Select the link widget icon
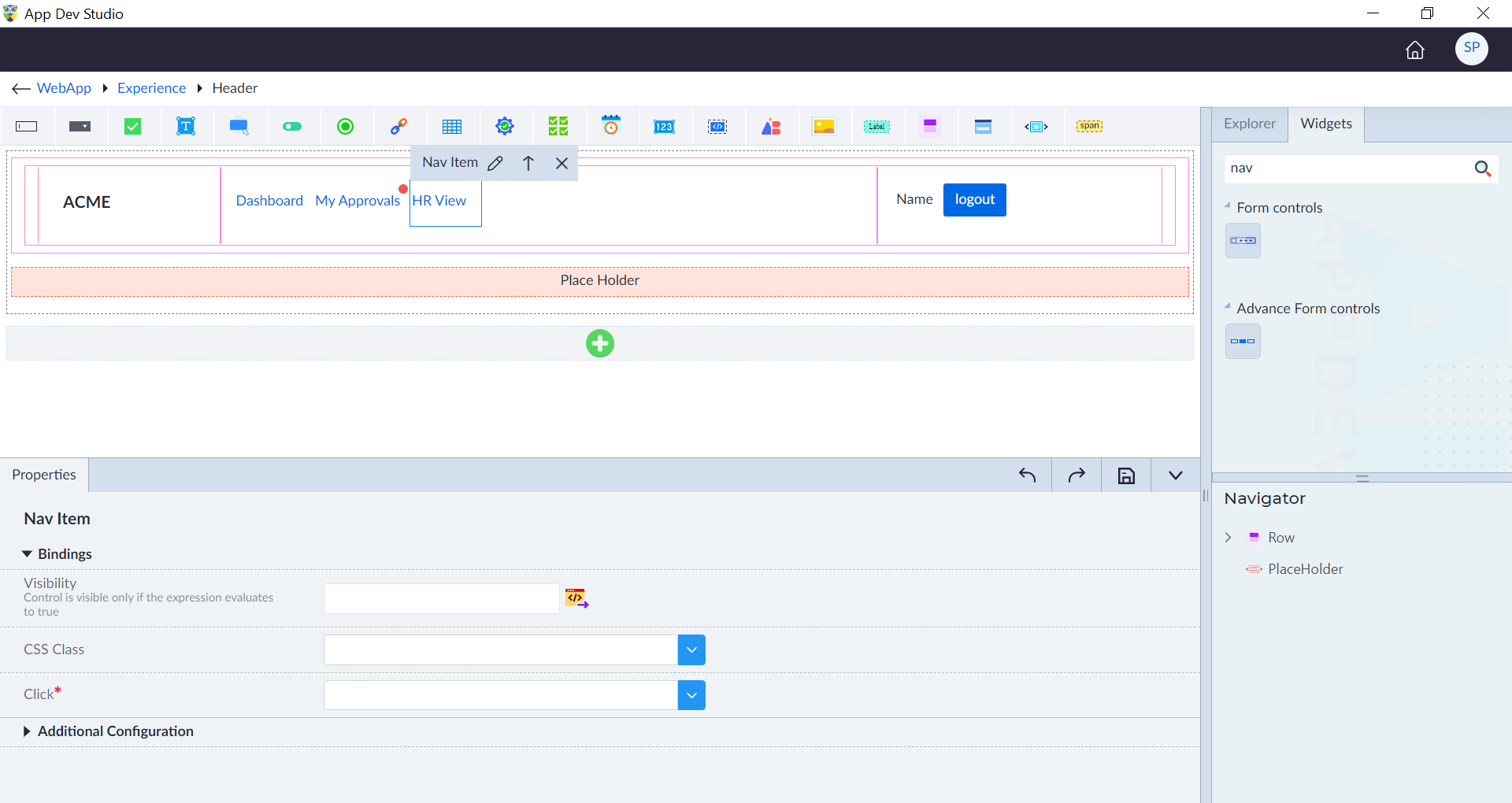Viewport: 1512px width, 803px height. (399, 127)
